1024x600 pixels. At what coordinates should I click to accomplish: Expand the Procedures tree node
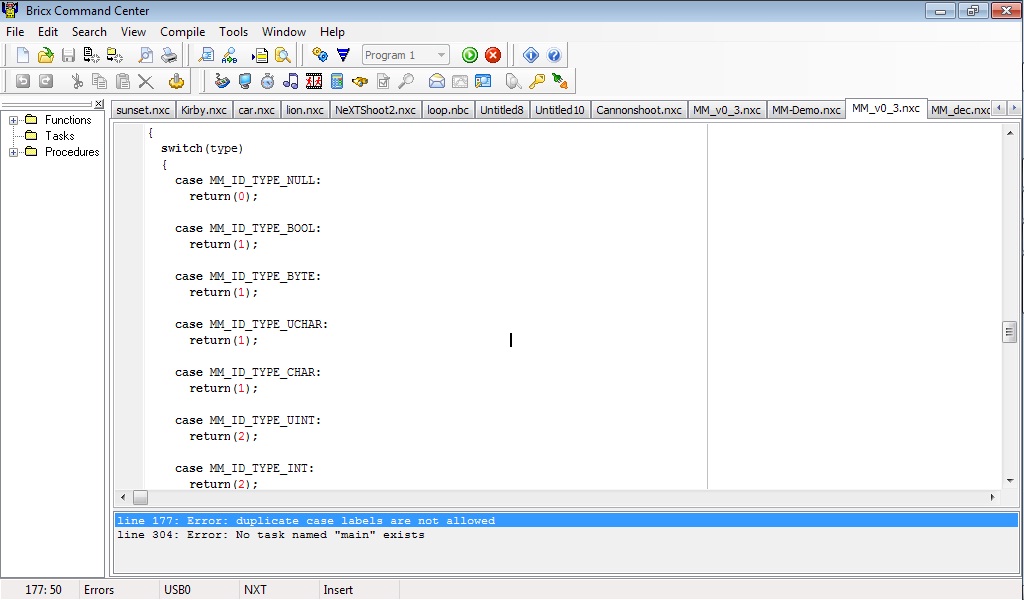(x=14, y=152)
